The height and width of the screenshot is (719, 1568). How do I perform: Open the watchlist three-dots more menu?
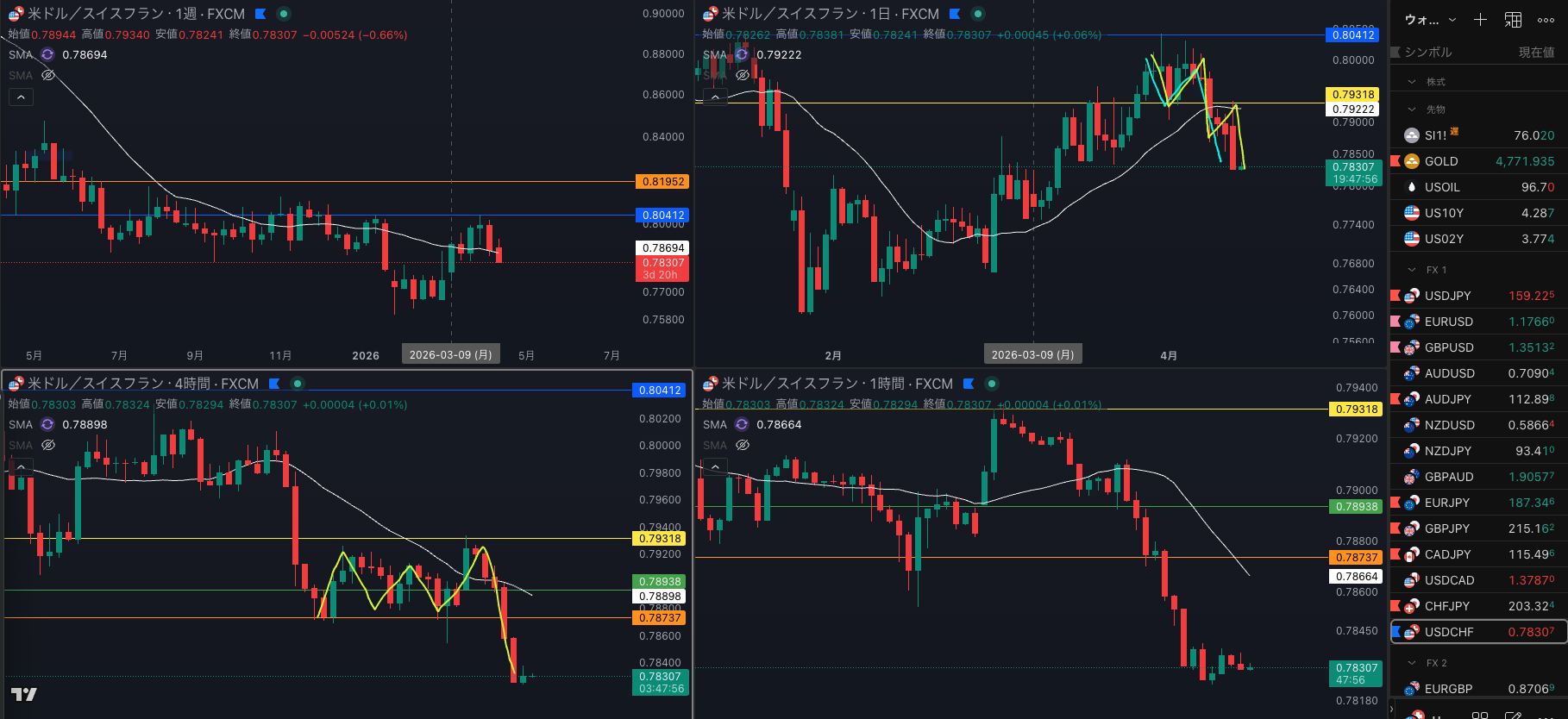[x=1546, y=20]
